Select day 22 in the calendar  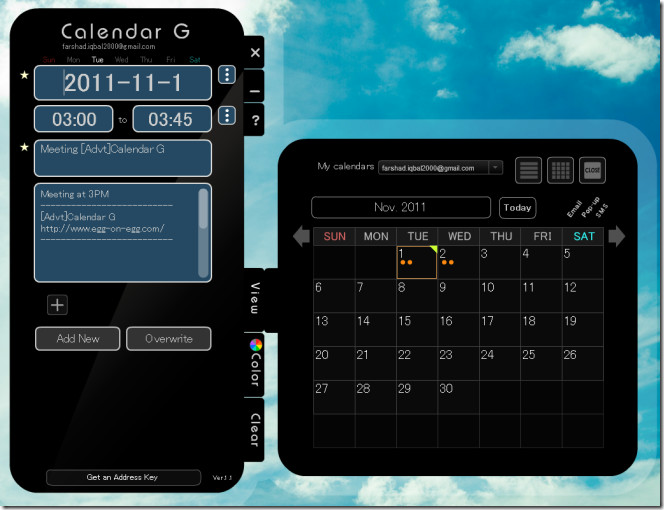click(417, 363)
